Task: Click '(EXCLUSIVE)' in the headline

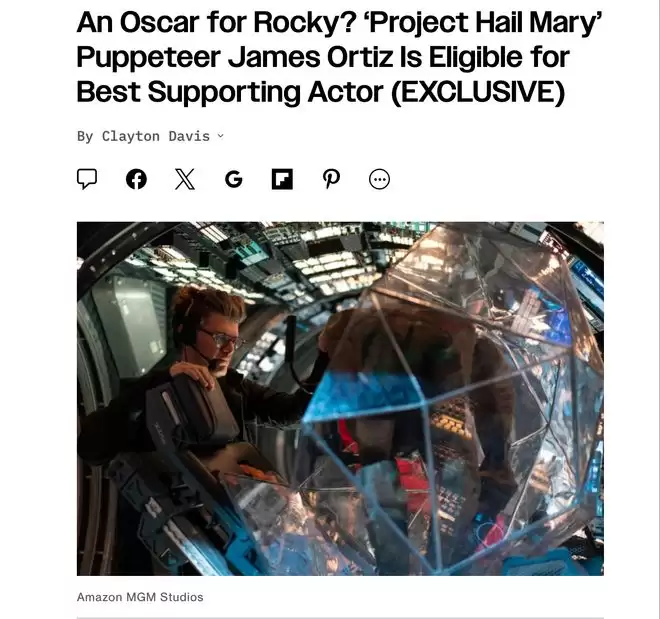Action: click(x=478, y=91)
